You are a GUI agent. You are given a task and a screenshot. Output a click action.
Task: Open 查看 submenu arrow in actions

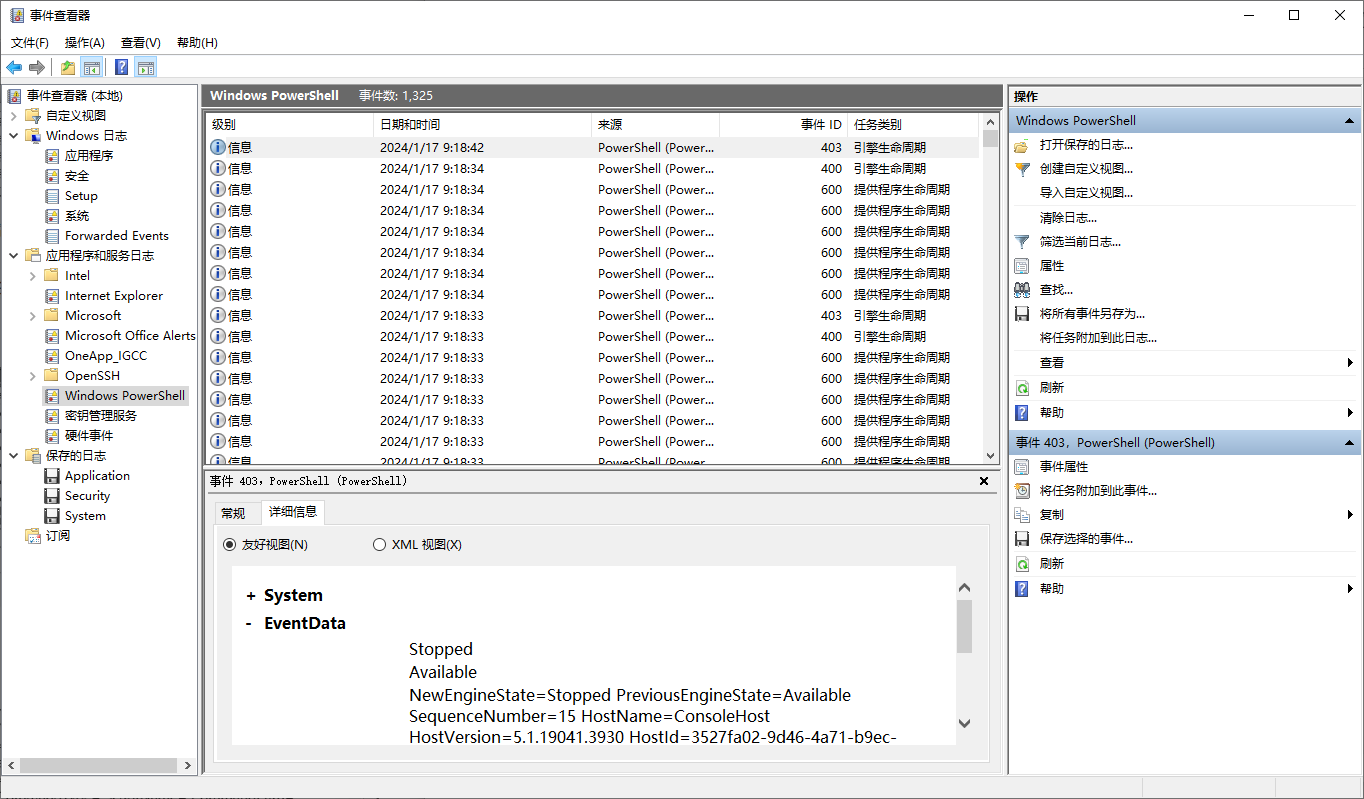pos(1350,363)
